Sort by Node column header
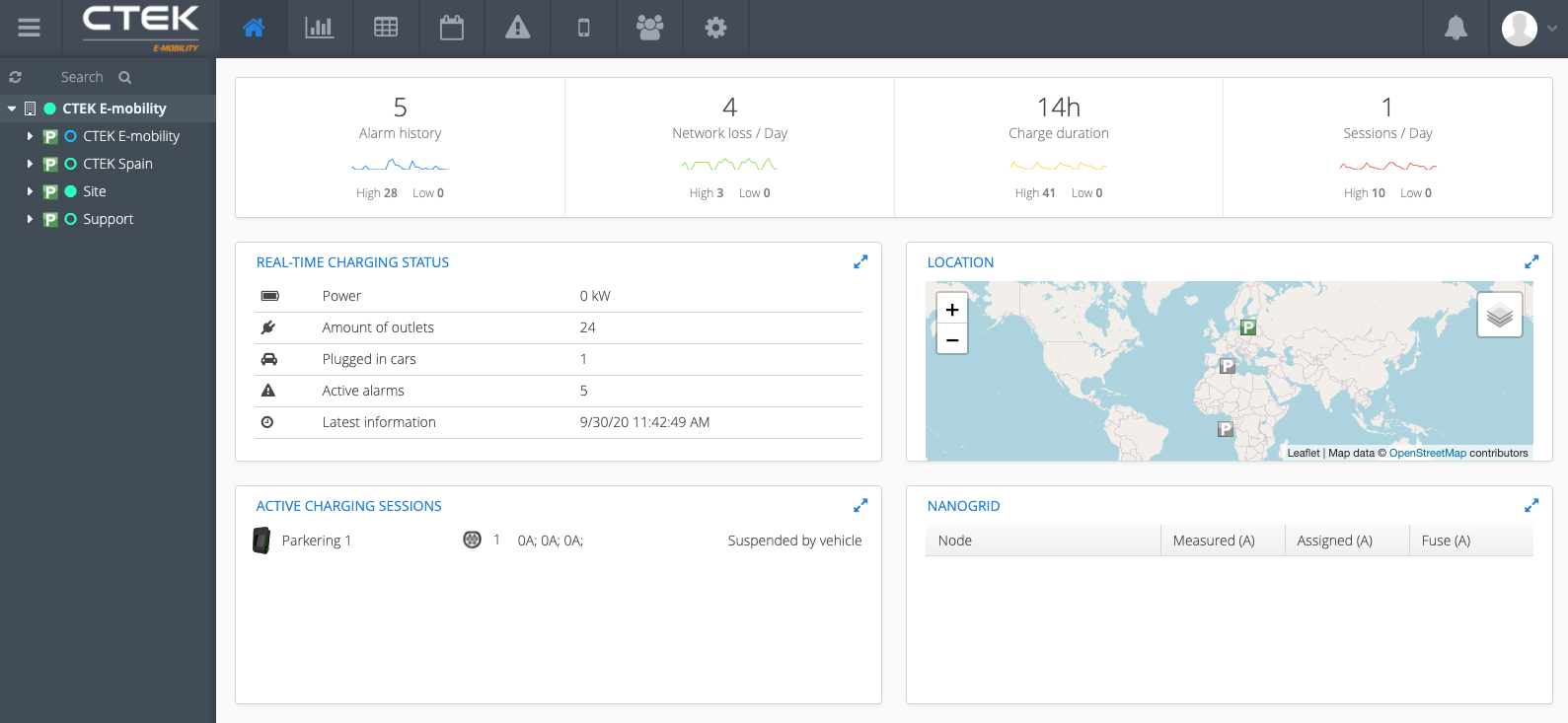The image size is (1568, 723). click(x=1043, y=541)
